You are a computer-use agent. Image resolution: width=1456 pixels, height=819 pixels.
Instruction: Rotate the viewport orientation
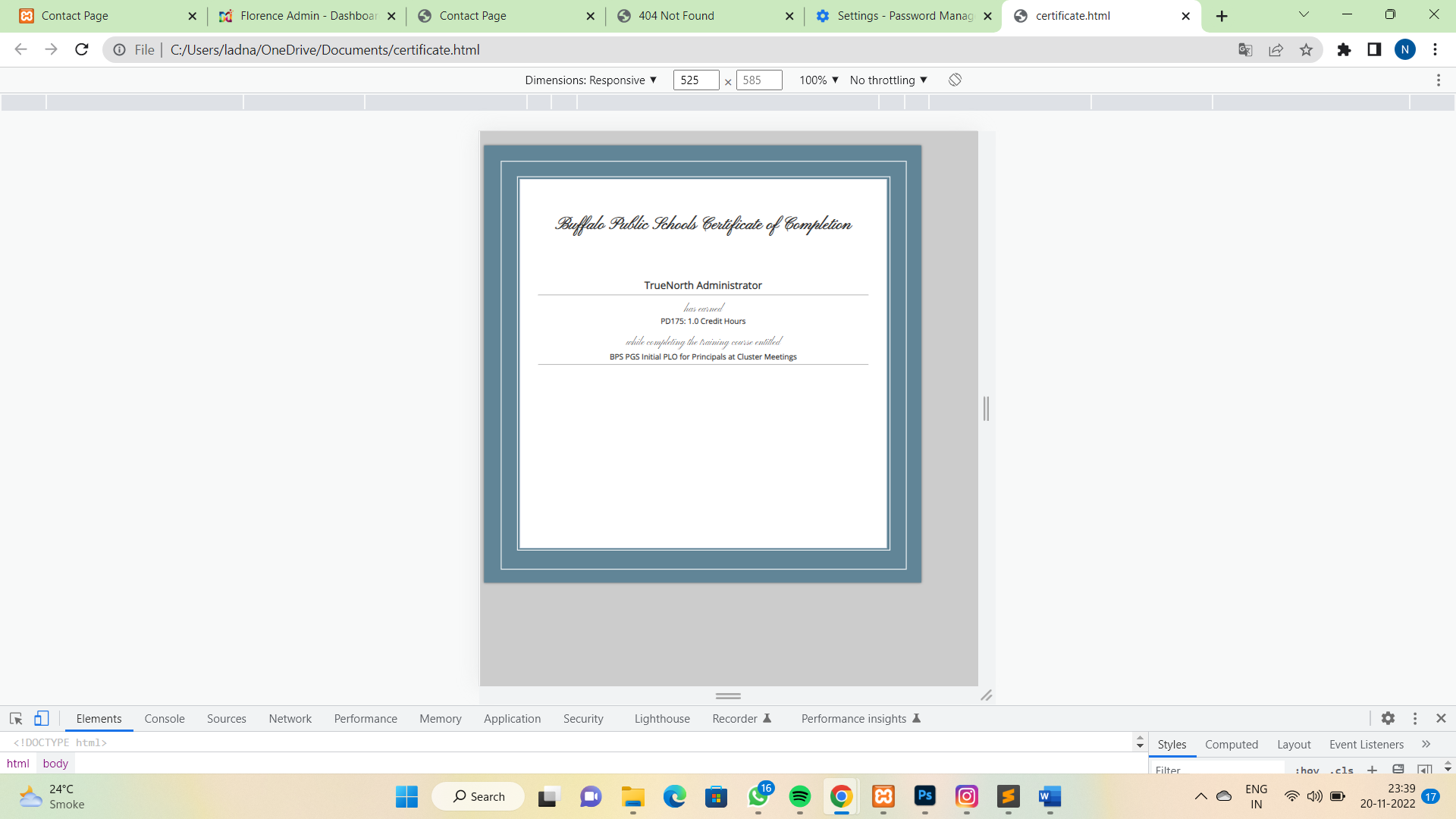pos(955,80)
